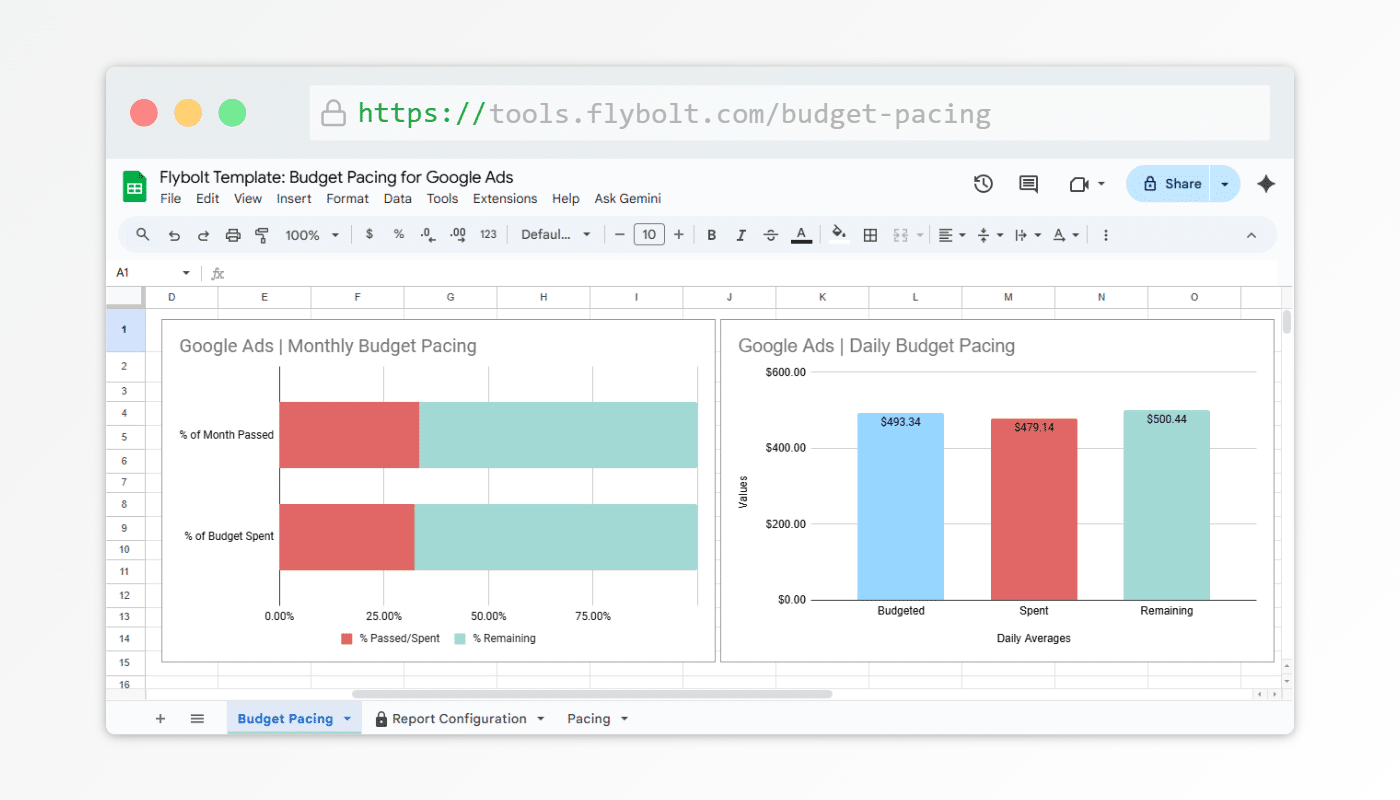Screen dimensions: 1400x800
Task: Click the font size input field
Action: pos(649,235)
